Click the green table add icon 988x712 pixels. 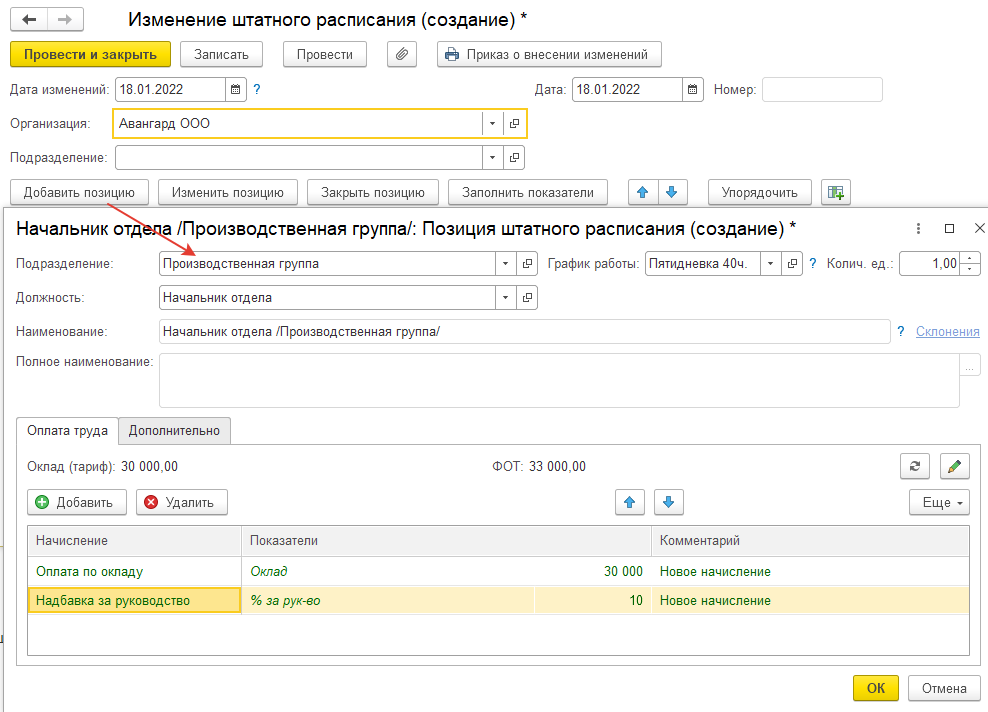834,192
